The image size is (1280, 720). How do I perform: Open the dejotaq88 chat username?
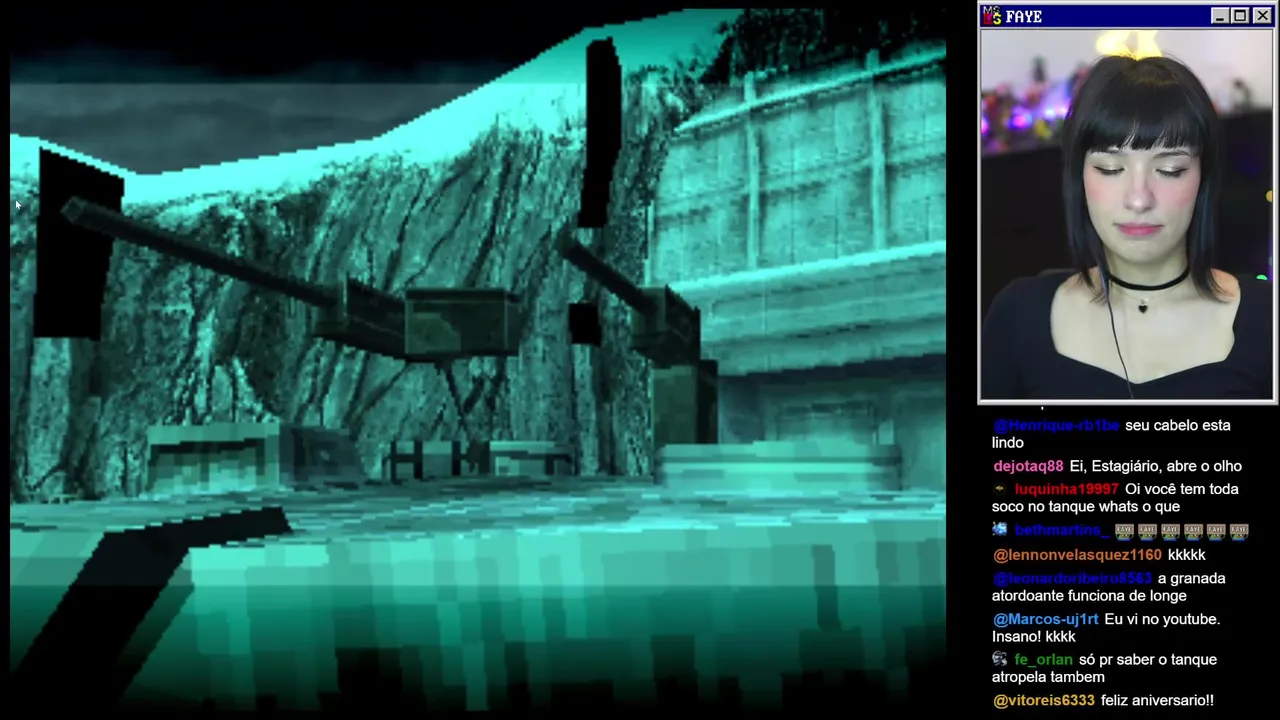coord(1028,466)
